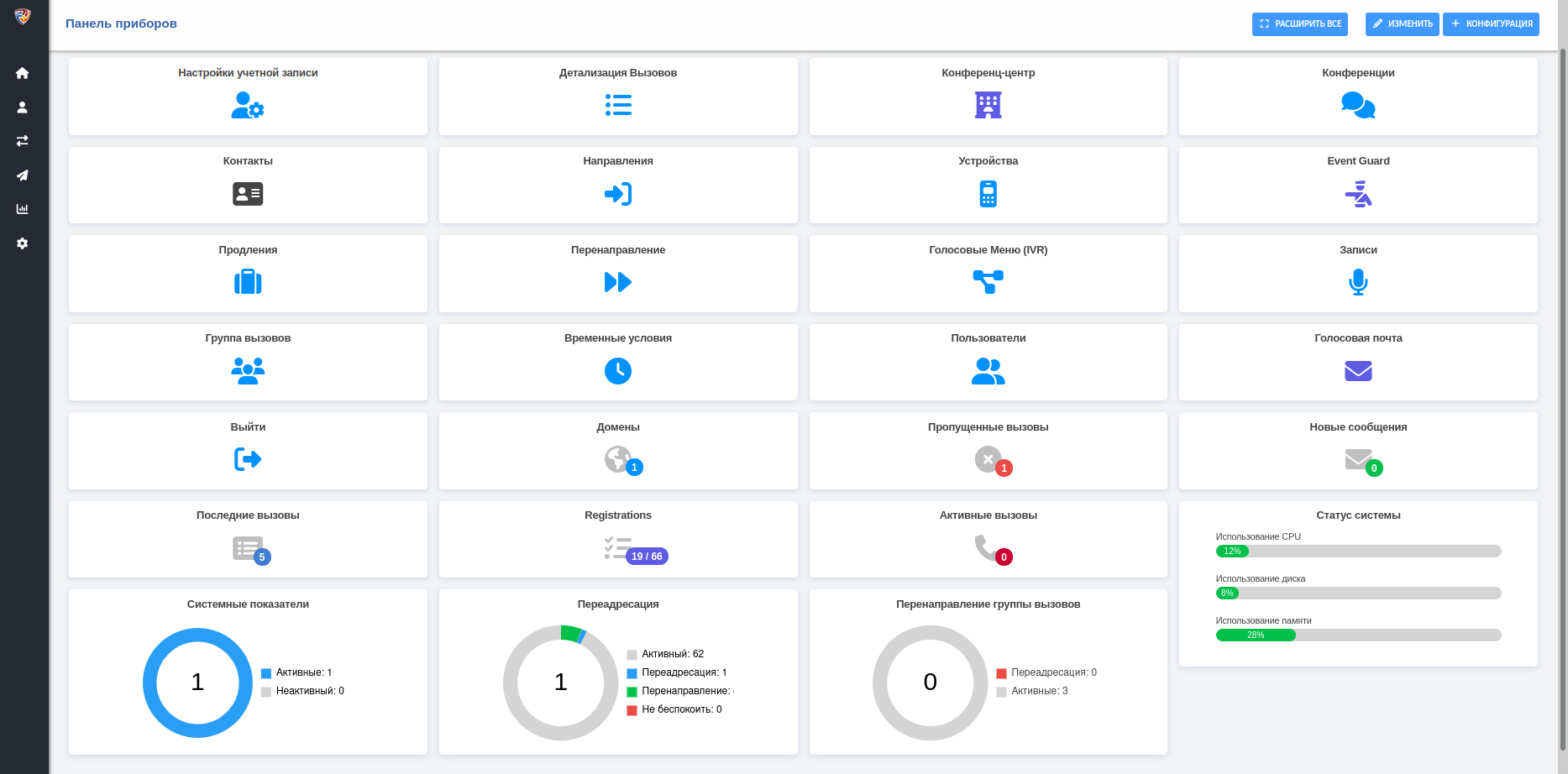Screen dimensions: 1568x774
Task: Click the user profile sidebar icon
Action: (23, 107)
